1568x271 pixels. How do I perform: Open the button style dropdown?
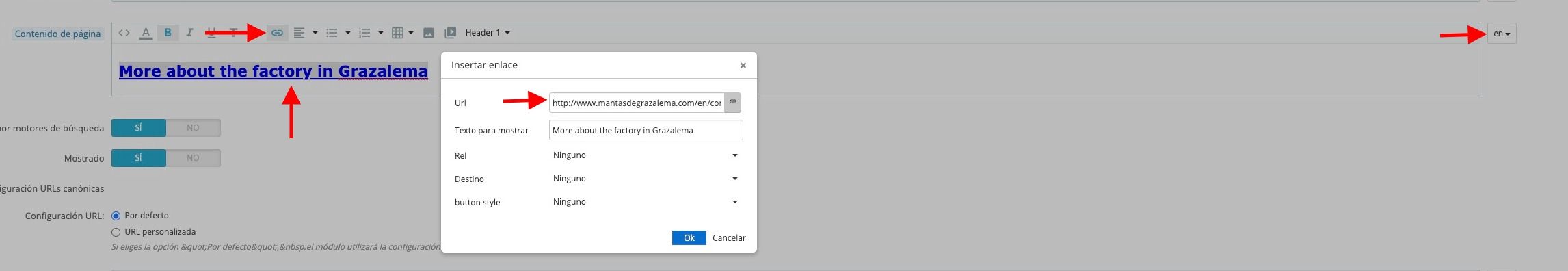coord(646,202)
